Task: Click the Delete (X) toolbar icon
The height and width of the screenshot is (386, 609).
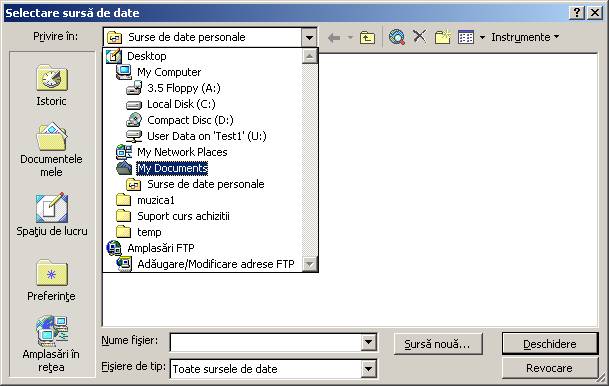Action: tap(419, 37)
